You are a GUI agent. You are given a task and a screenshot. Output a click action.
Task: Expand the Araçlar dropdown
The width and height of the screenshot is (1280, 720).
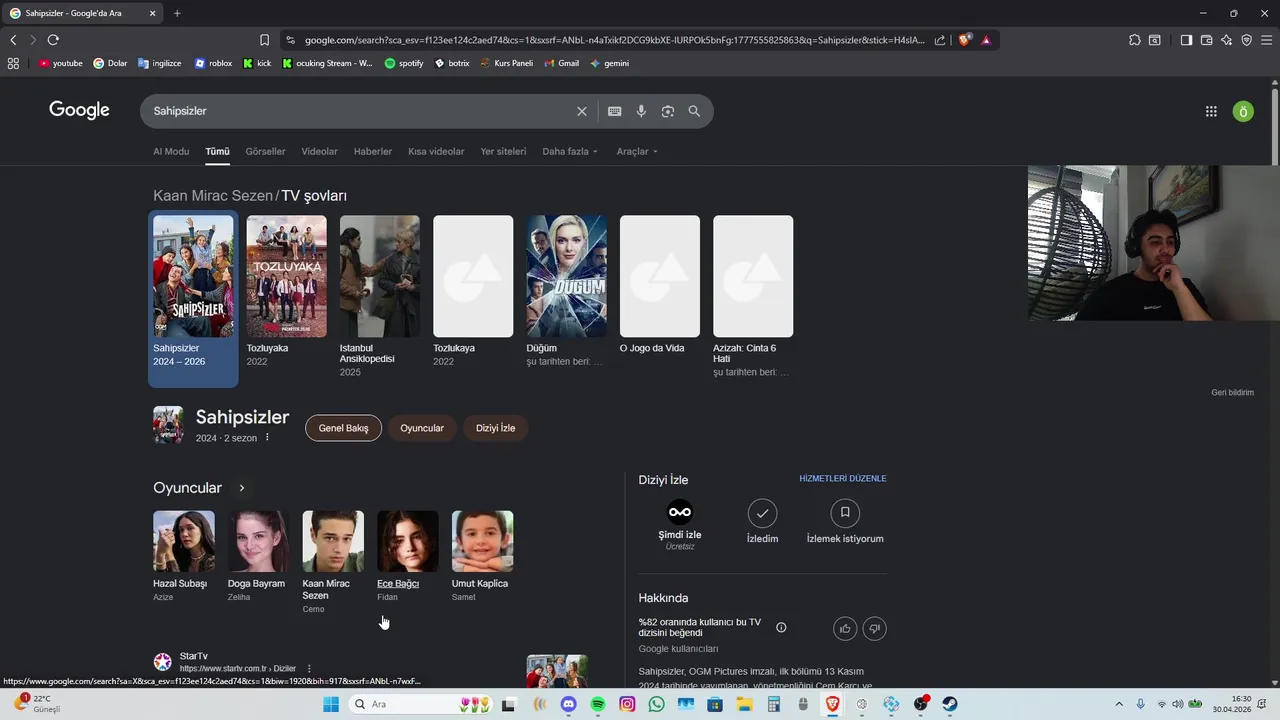[637, 152]
